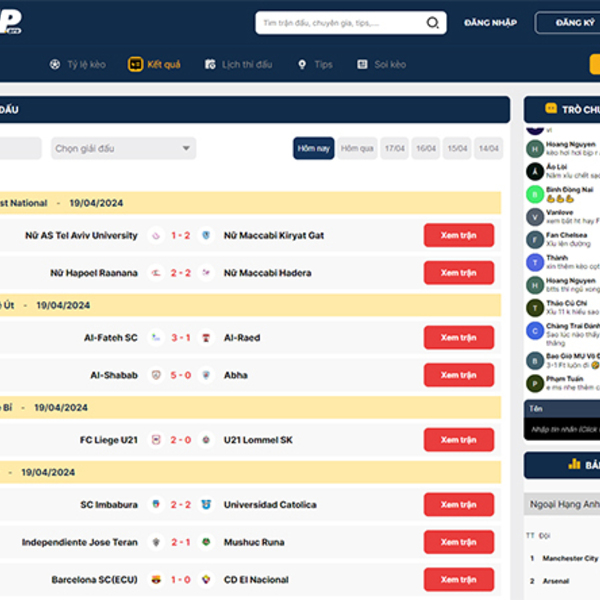Viewport: 600px width, 600px height.
Task: Click the Al-Fateh SC team logo
Action: [x=156, y=338]
